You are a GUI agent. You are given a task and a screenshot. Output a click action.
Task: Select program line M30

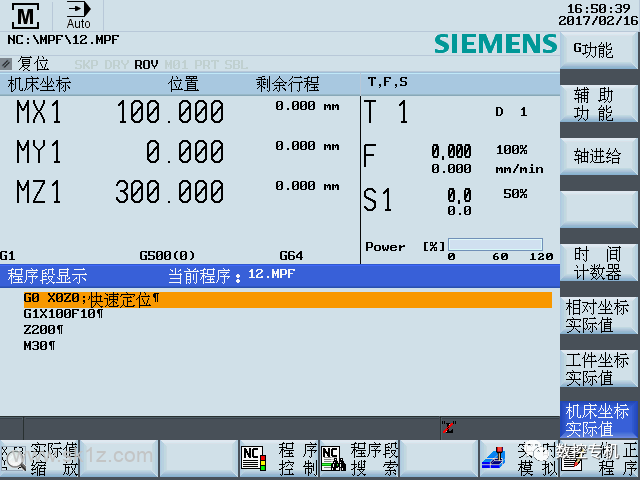(39, 346)
